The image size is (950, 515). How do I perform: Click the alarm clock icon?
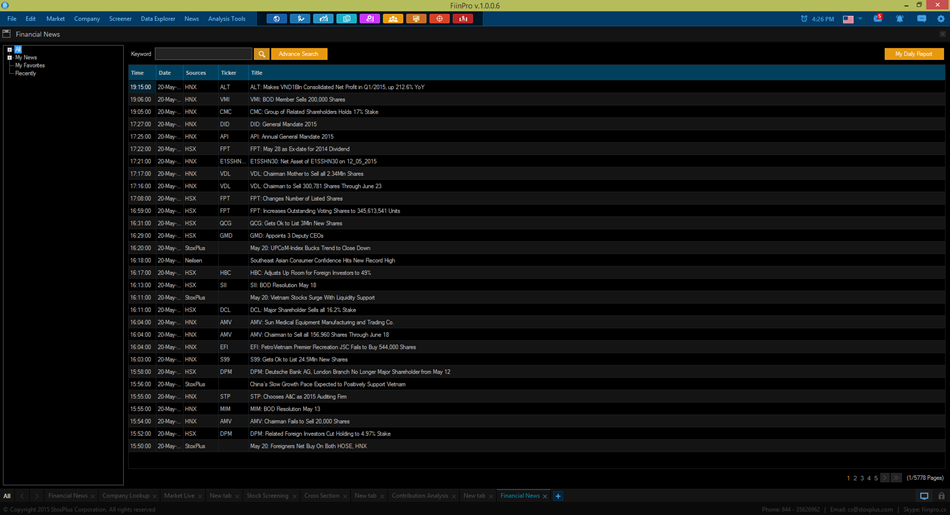(x=804, y=19)
